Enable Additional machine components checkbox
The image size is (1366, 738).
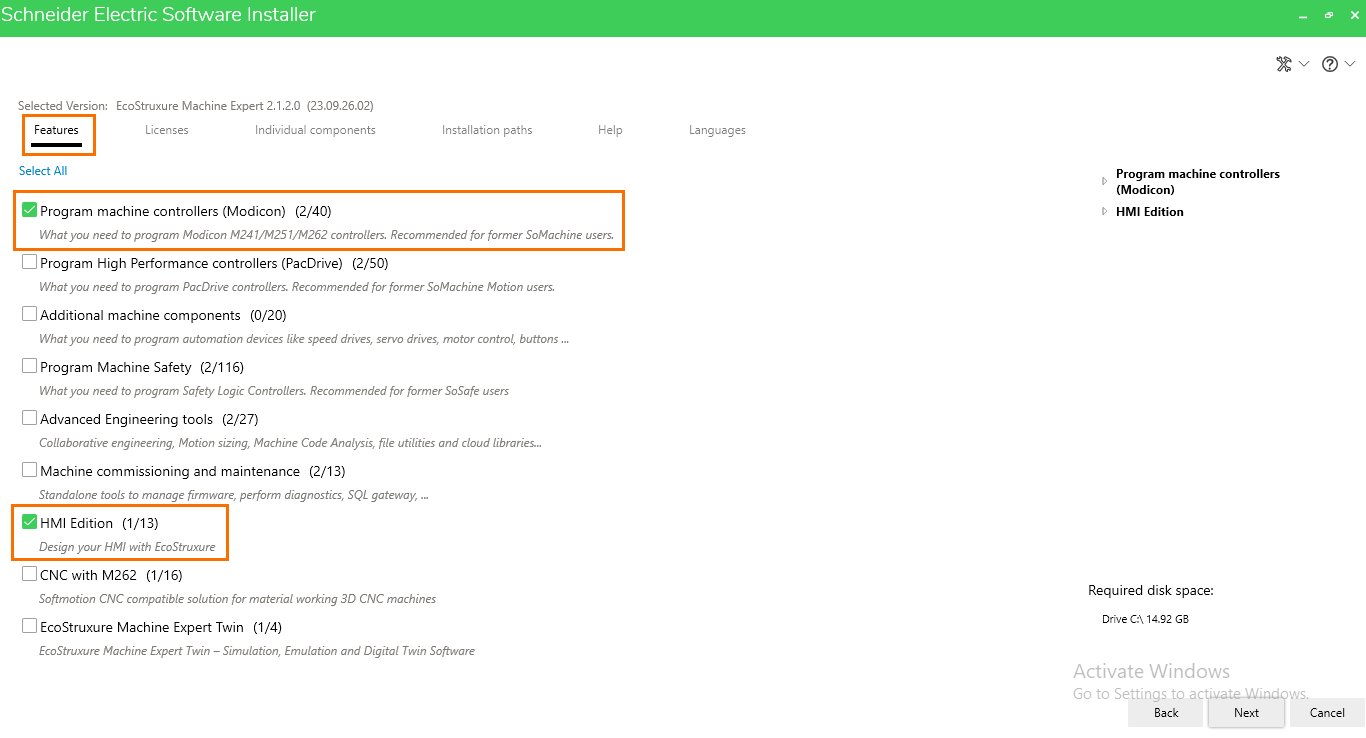[30, 314]
